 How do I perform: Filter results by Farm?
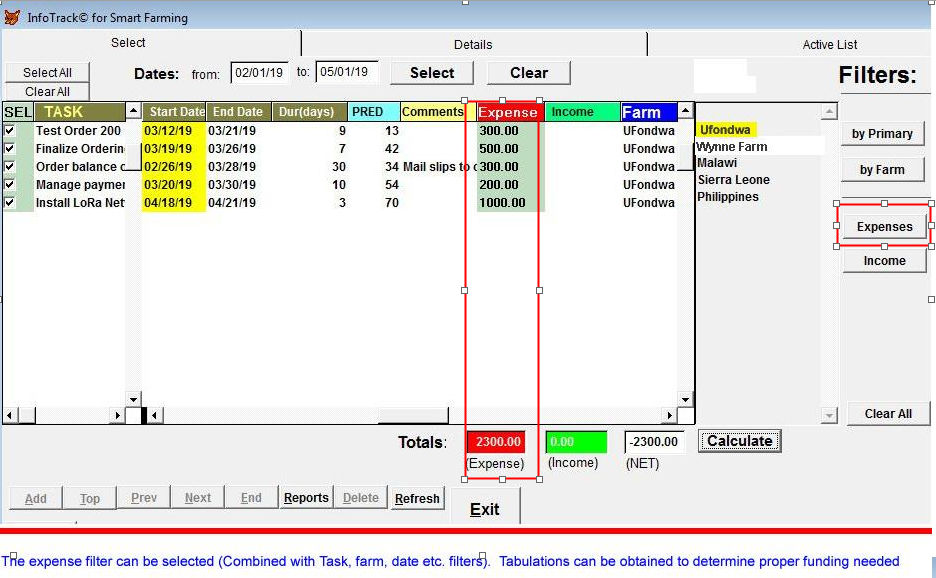pos(881,170)
